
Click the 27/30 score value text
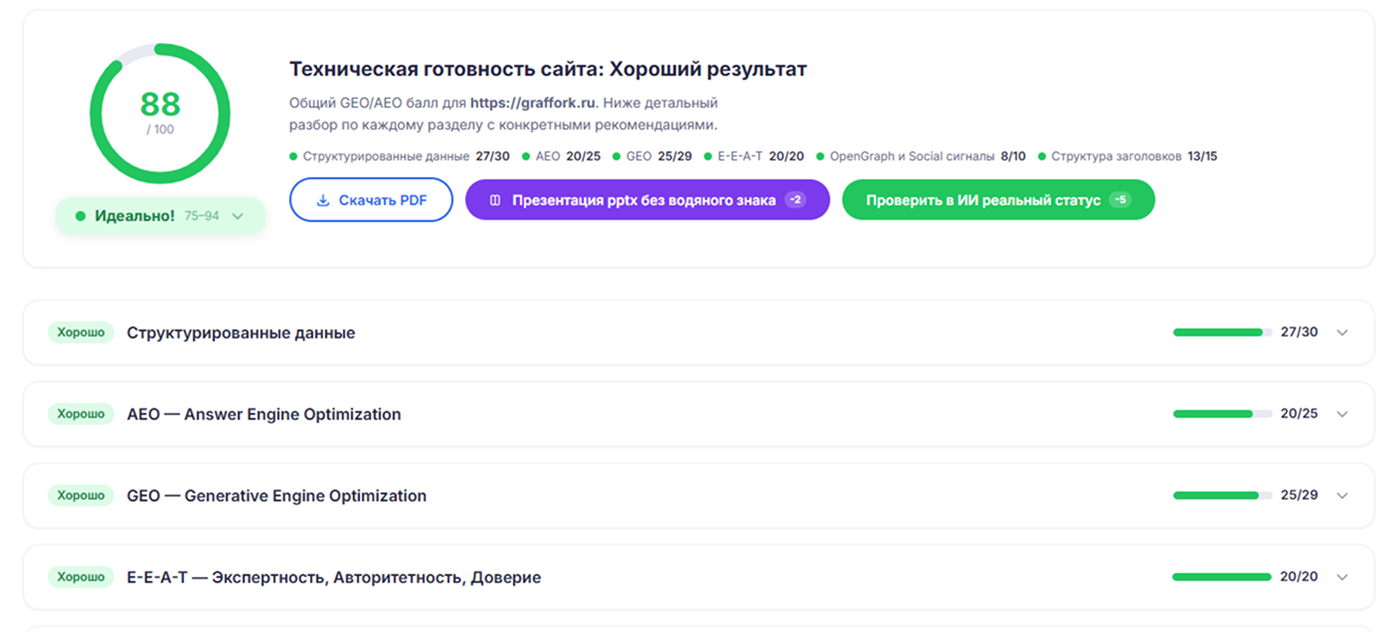(x=1299, y=333)
